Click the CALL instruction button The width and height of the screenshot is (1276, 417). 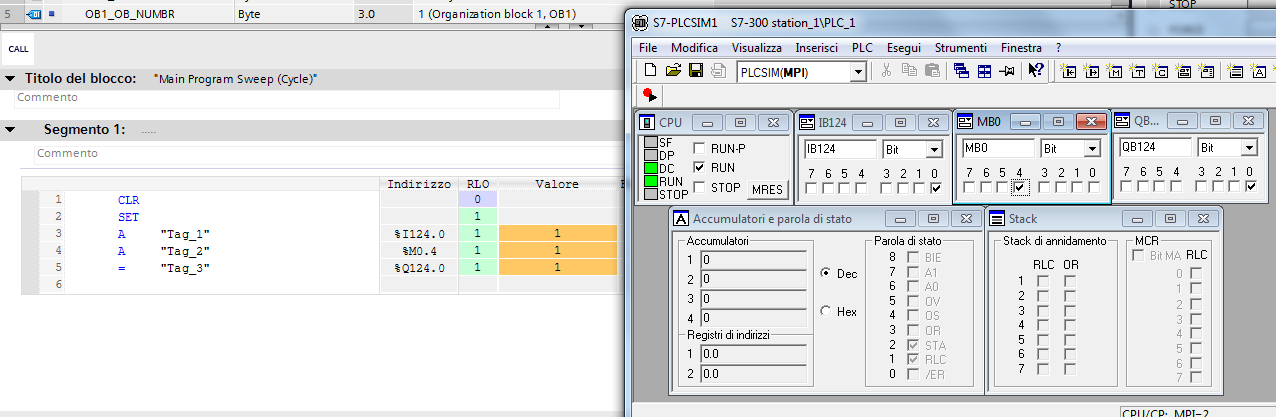[x=18, y=48]
